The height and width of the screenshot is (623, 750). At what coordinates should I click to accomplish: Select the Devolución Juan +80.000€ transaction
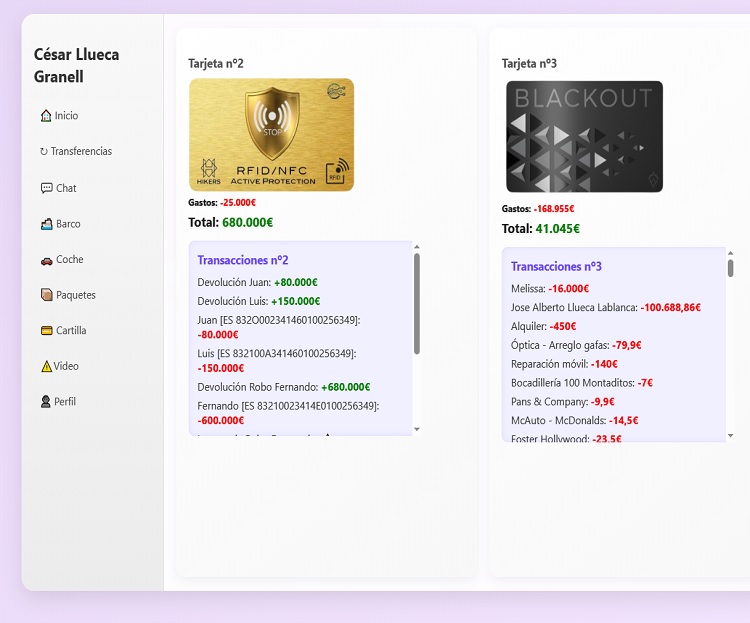257,282
